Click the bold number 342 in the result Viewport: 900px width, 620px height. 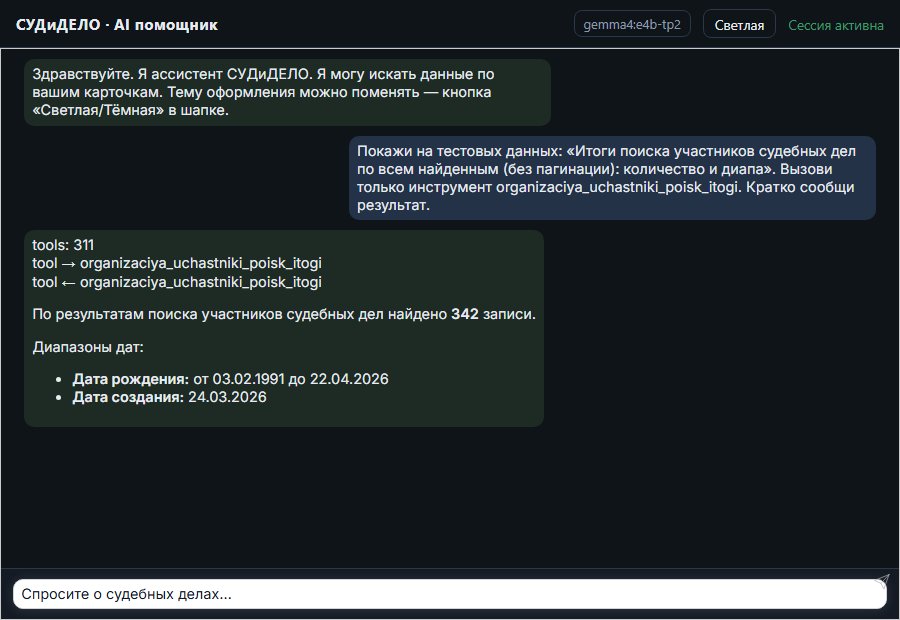(x=465, y=314)
